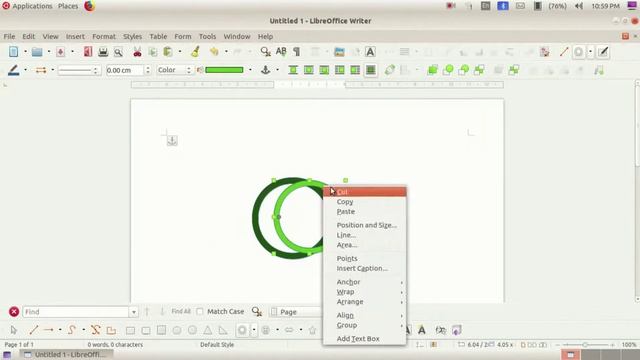640x360 pixels.
Task: Click the Open folder icon
Action: click(37, 52)
